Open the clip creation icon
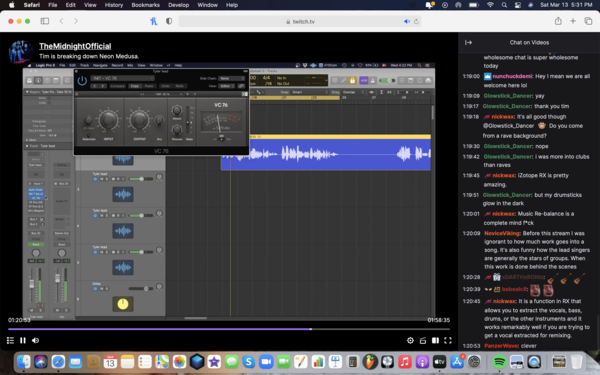 (x=423, y=340)
